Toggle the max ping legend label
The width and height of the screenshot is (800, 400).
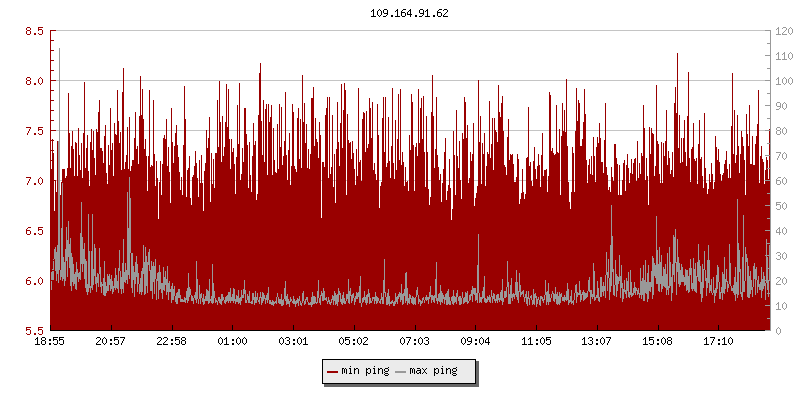pos(433,371)
